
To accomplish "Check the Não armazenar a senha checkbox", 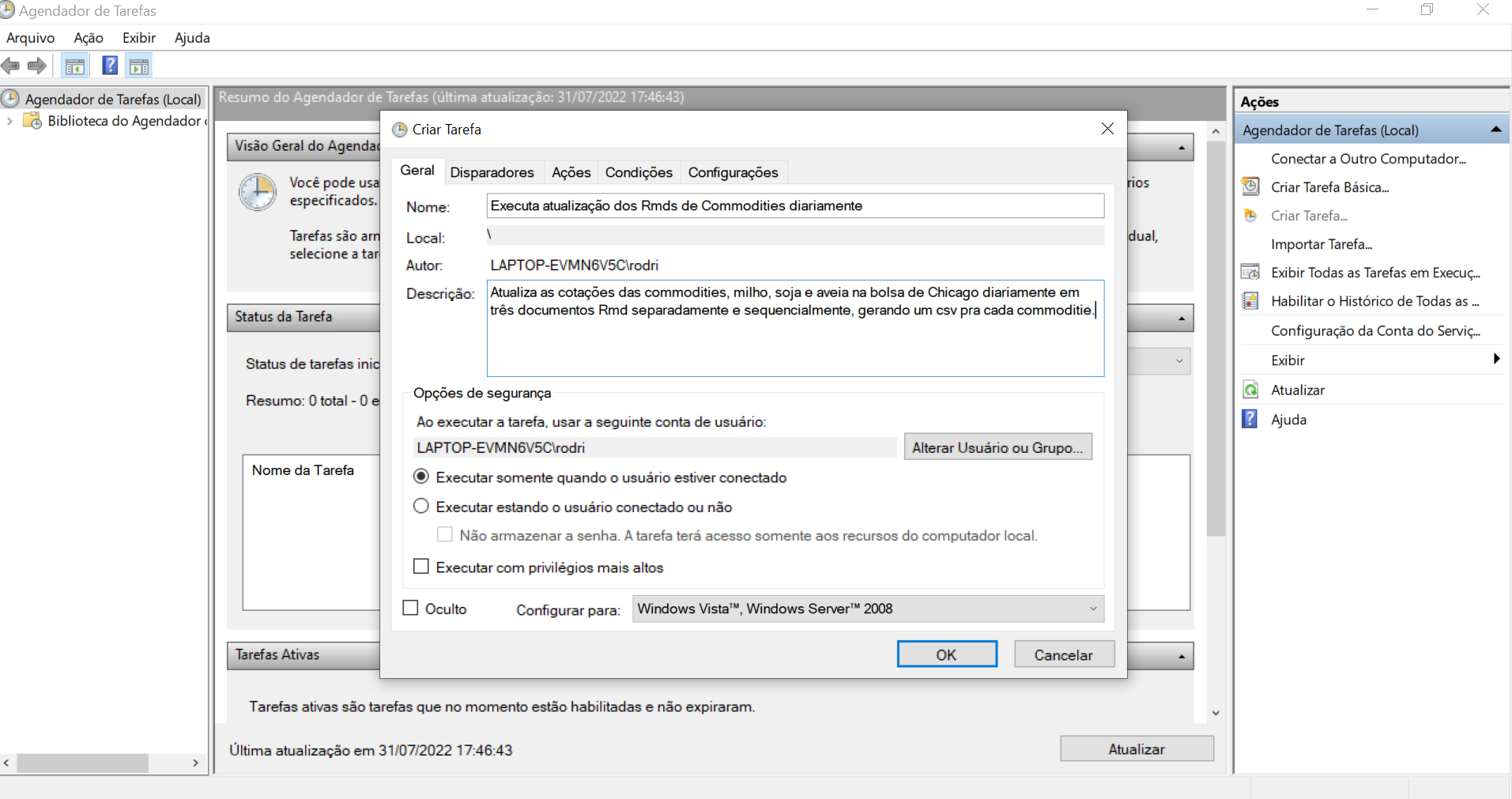I will point(445,535).
